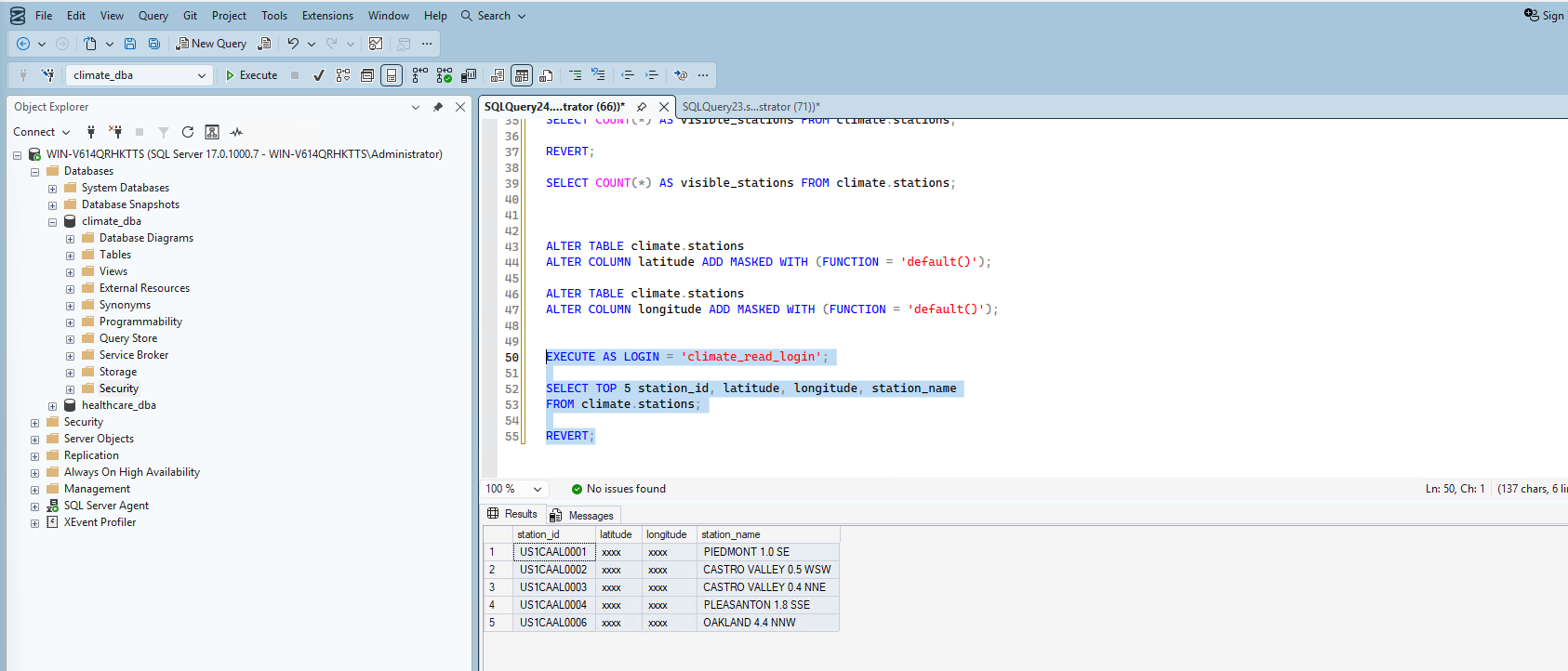Open the Connect dropdown in Object Explorer
The image size is (1568, 671).
coord(42,132)
